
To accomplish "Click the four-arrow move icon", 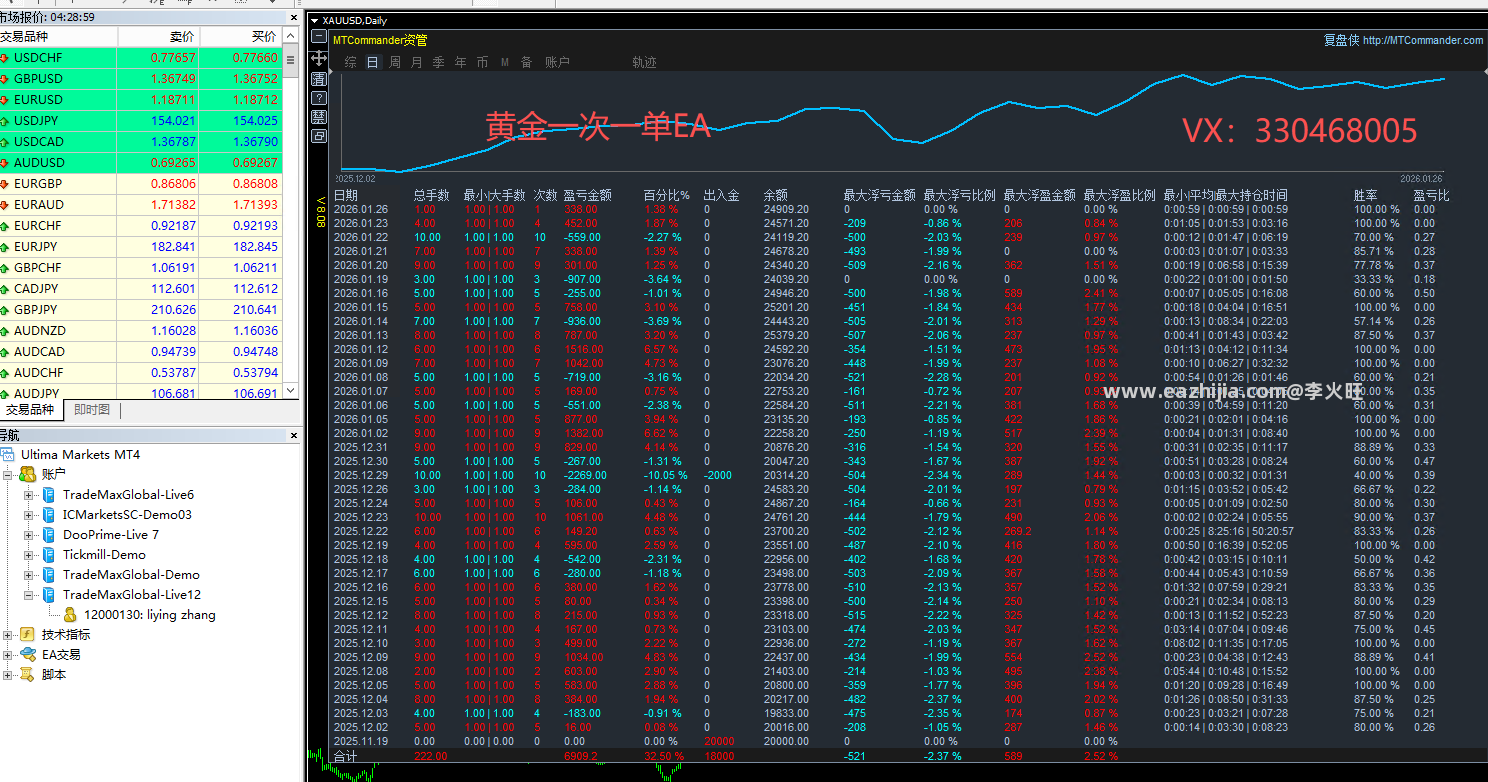I will 319,58.
